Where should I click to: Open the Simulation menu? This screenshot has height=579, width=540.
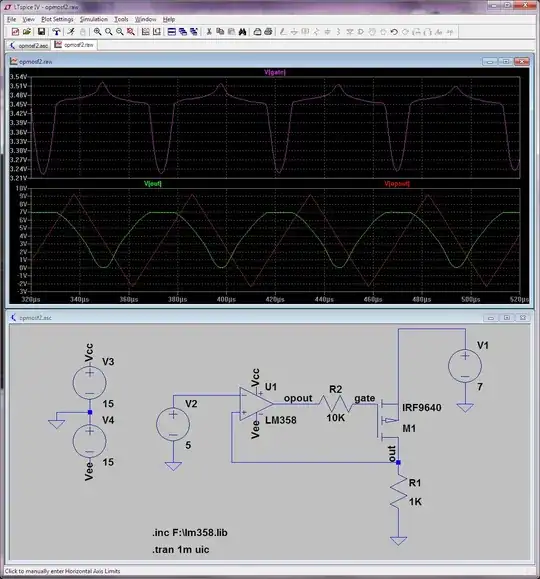pyautogui.click(x=94, y=19)
